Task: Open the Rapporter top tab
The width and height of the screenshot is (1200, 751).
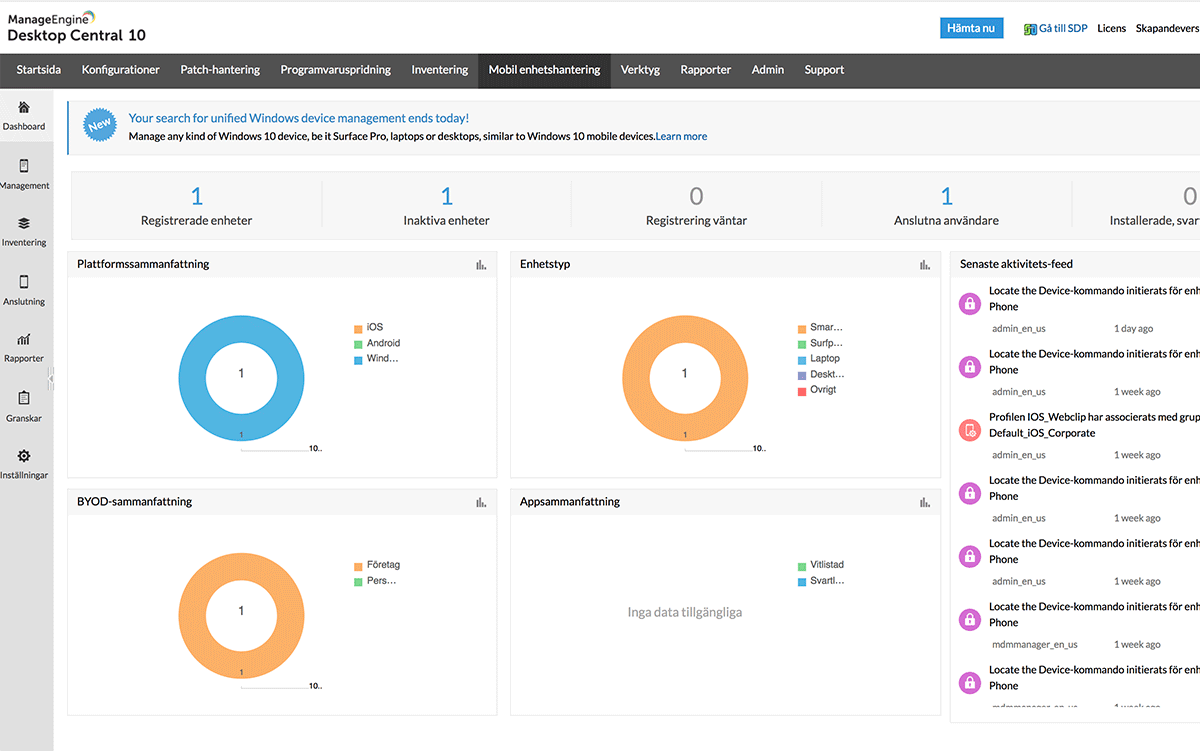Action: [706, 70]
